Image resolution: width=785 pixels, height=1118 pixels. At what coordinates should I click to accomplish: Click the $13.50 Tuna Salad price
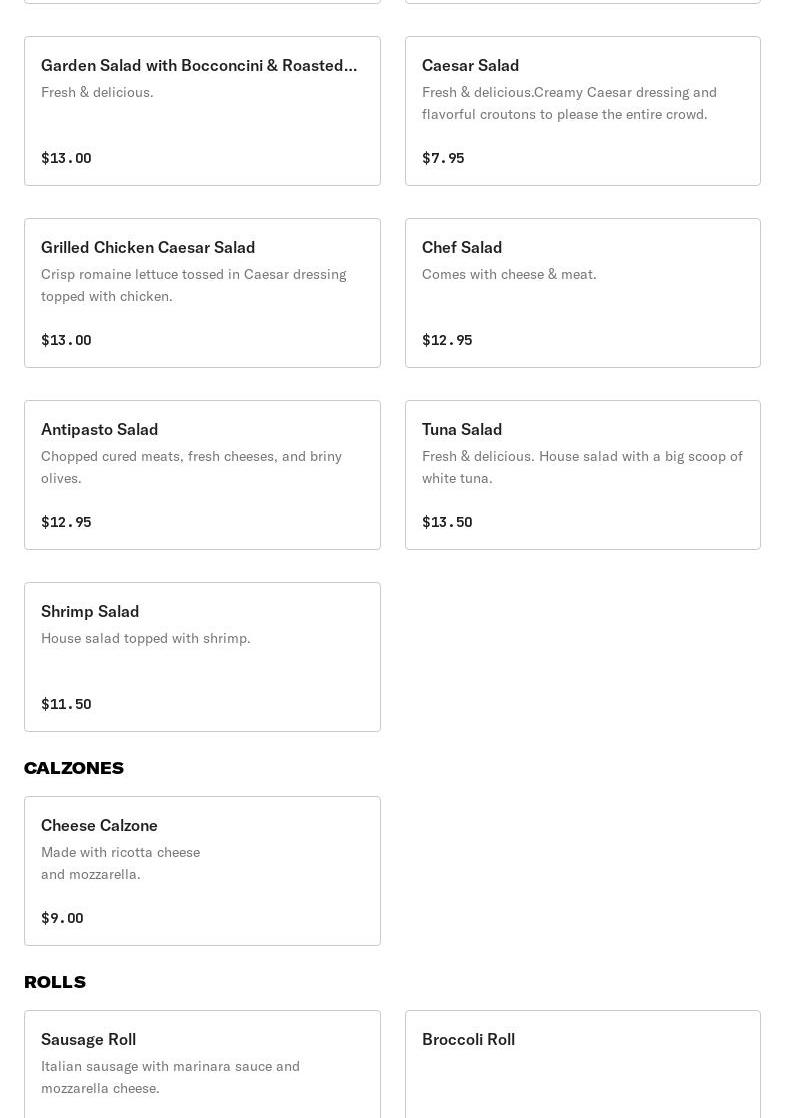click(x=447, y=522)
